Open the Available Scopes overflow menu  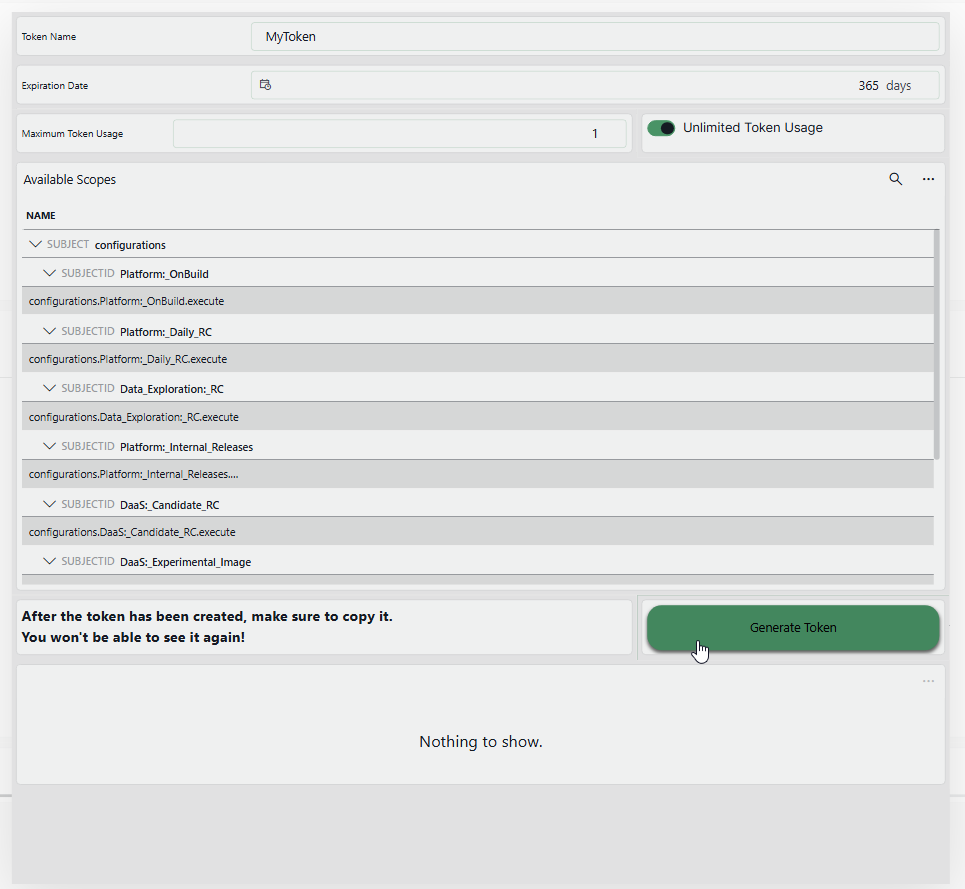coord(928,179)
